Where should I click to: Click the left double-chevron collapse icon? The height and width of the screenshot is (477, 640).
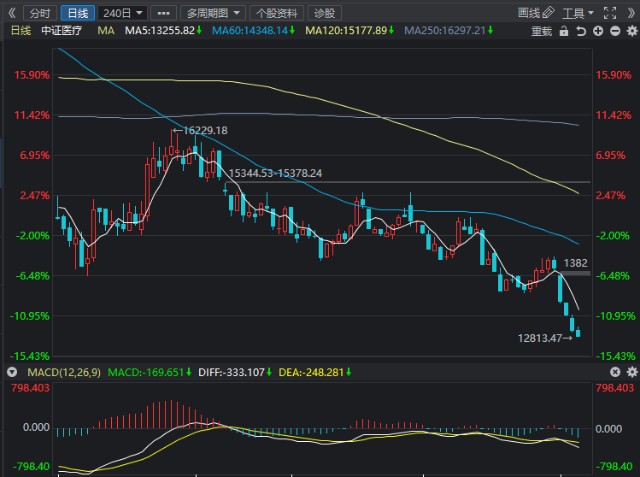click(x=11, y=13)
